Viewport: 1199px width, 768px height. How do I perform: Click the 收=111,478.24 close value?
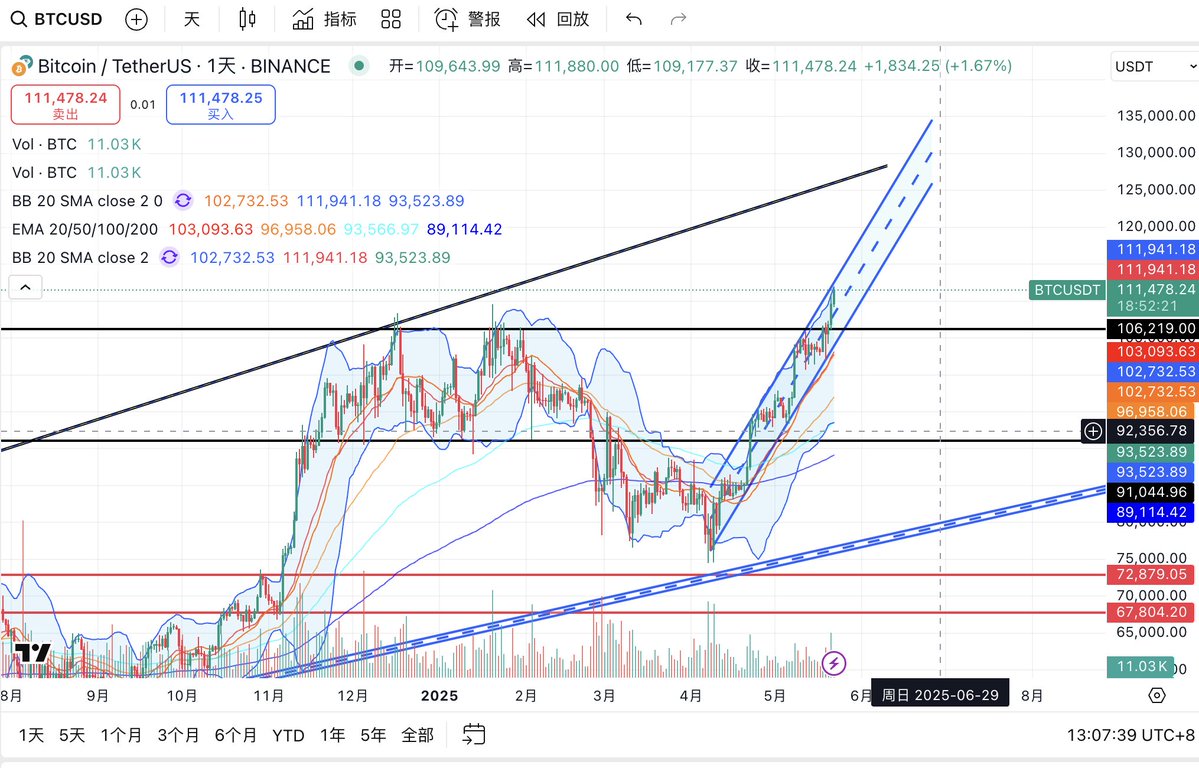(801, 66)
